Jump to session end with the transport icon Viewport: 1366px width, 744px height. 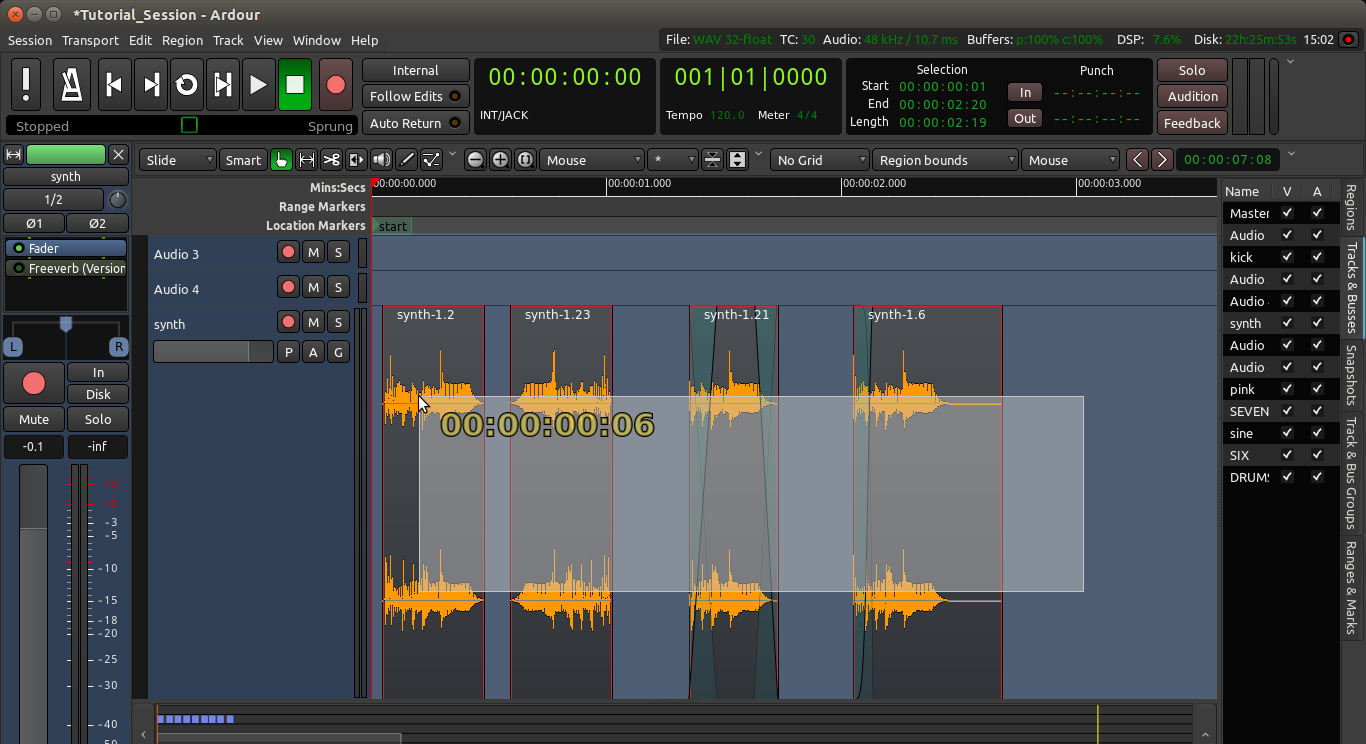click(150, 85)
